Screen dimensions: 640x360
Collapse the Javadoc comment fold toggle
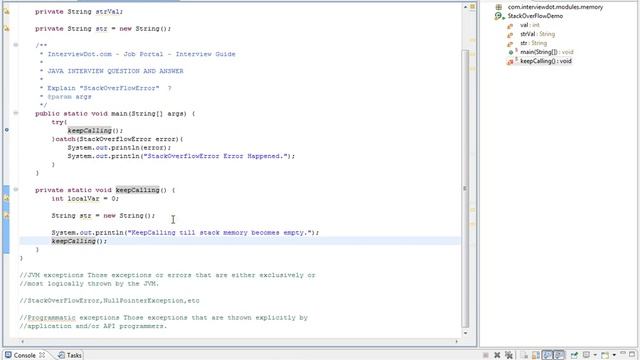(x=16, y=45)
